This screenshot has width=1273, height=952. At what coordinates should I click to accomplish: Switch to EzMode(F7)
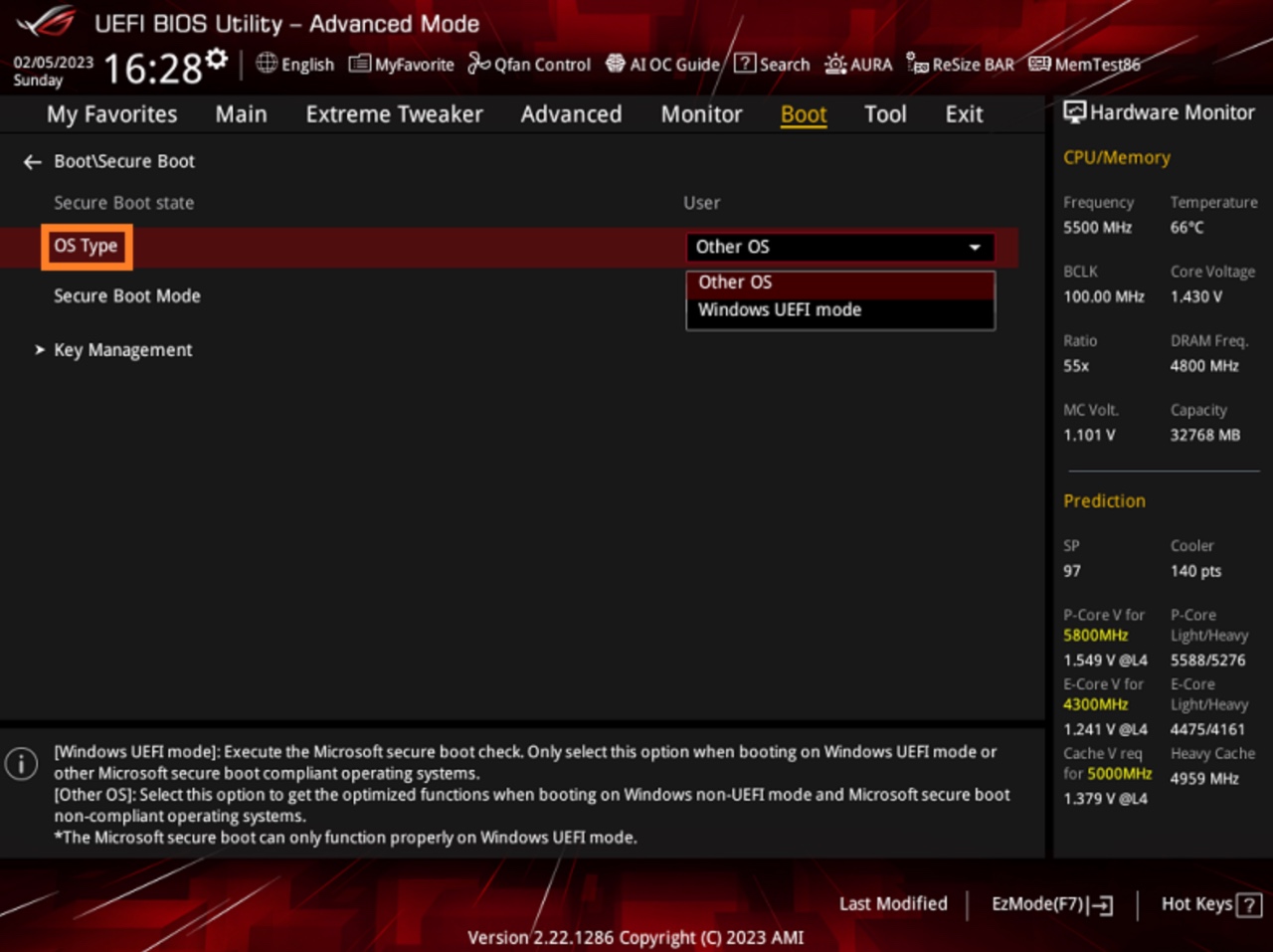click(x=1051, y=904)
